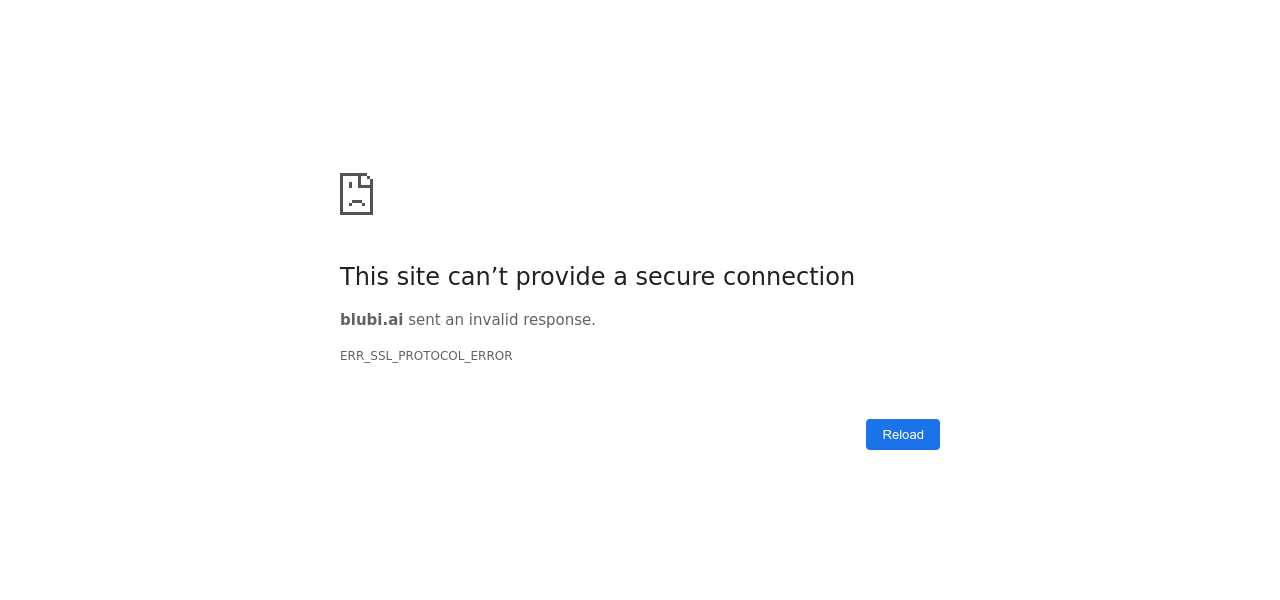Click the bold blubi.ai domain name
This screenshot has height=600, width=1280.
[371, 320]
